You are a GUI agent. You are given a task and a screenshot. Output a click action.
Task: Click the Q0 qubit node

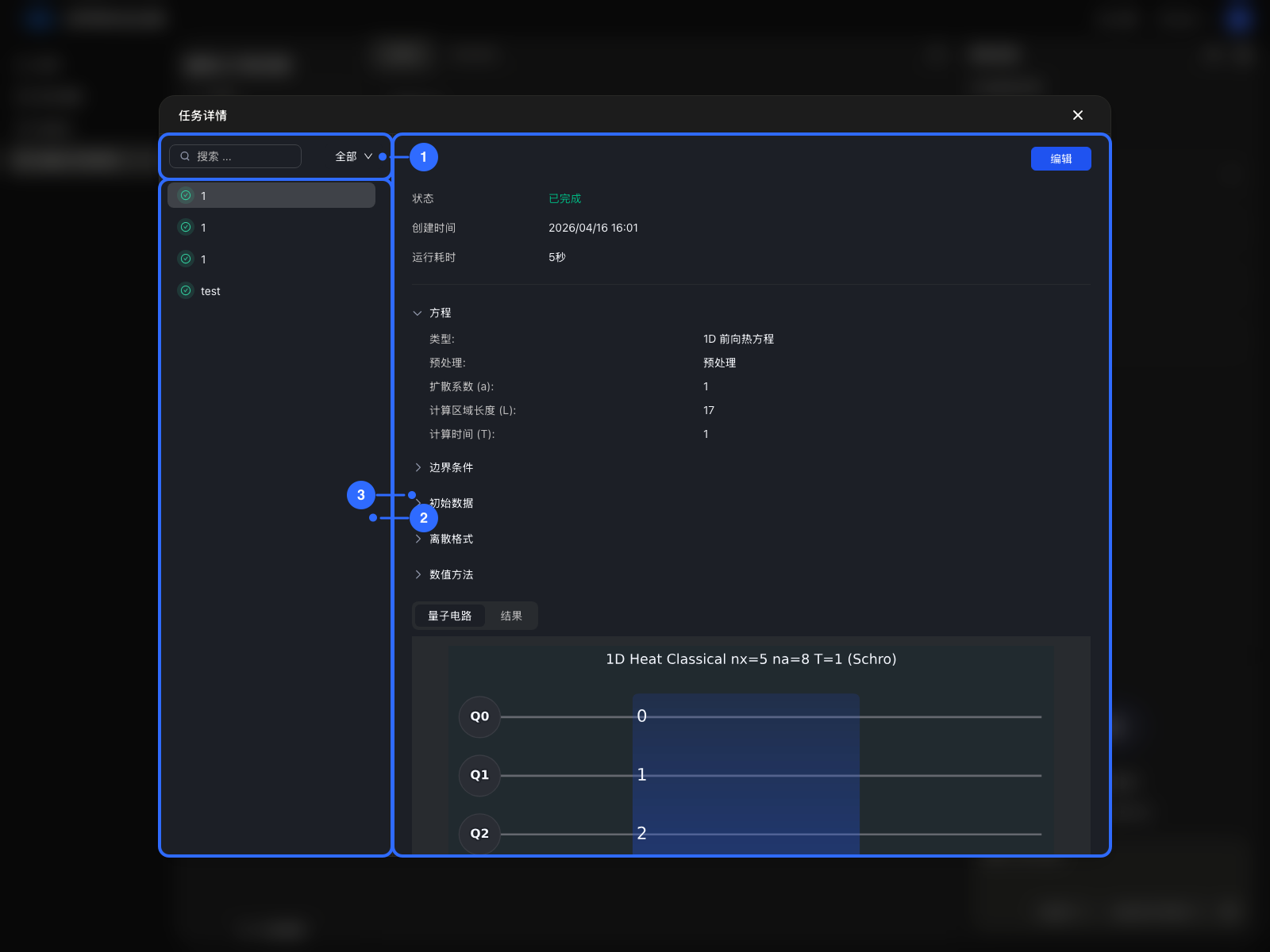pos(479,716)
